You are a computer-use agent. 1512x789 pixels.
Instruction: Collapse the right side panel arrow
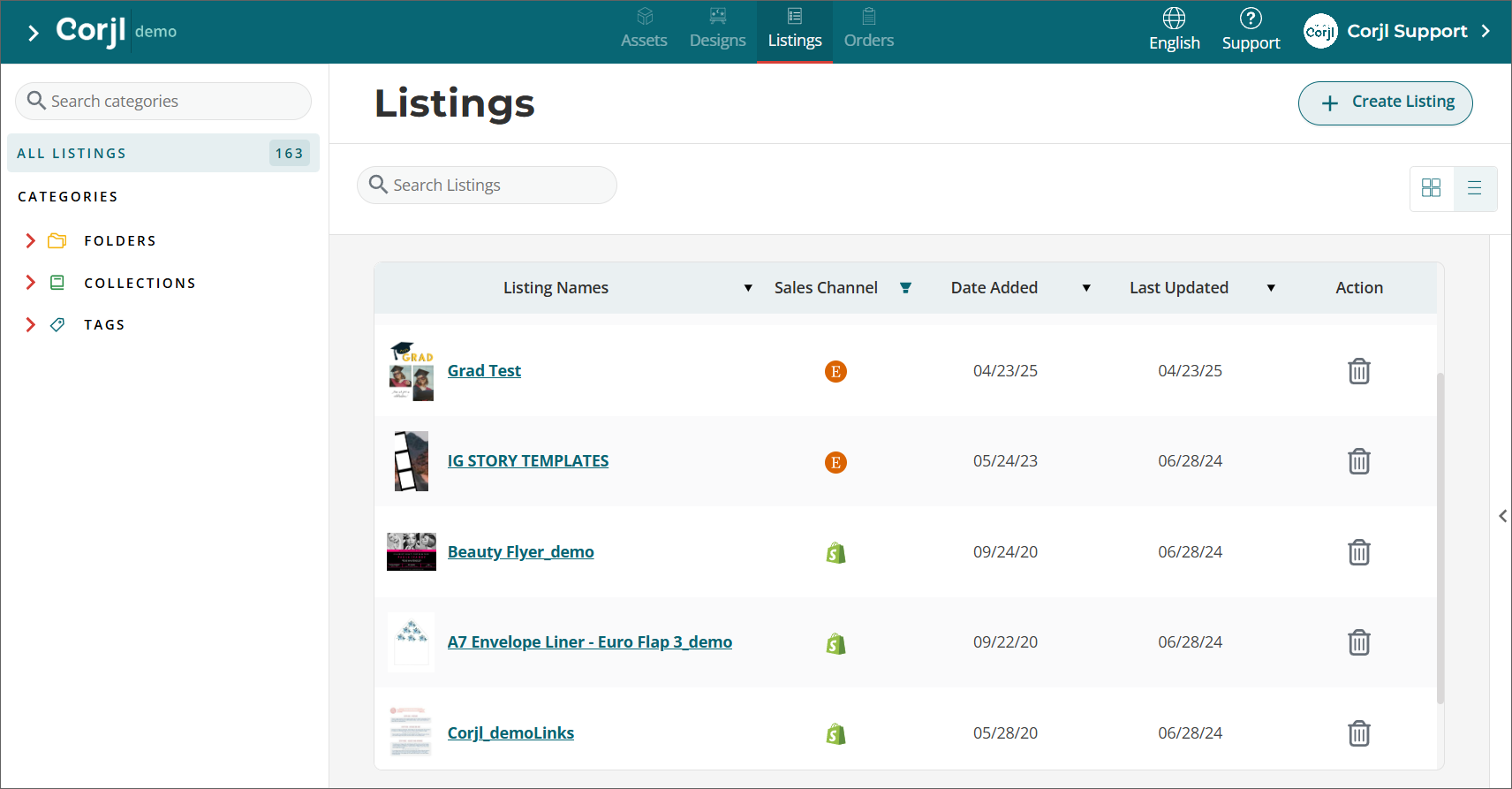click(1502, 516)
